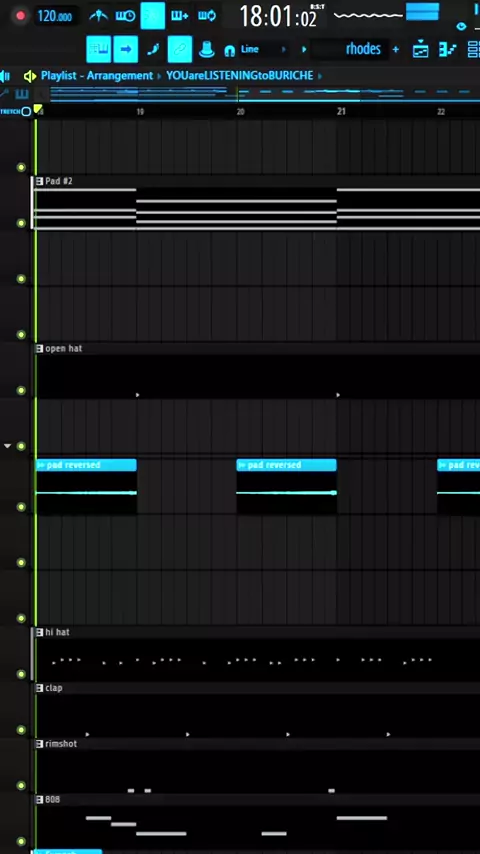
Task: Mute the rimshot track
Action: (21, 785)
